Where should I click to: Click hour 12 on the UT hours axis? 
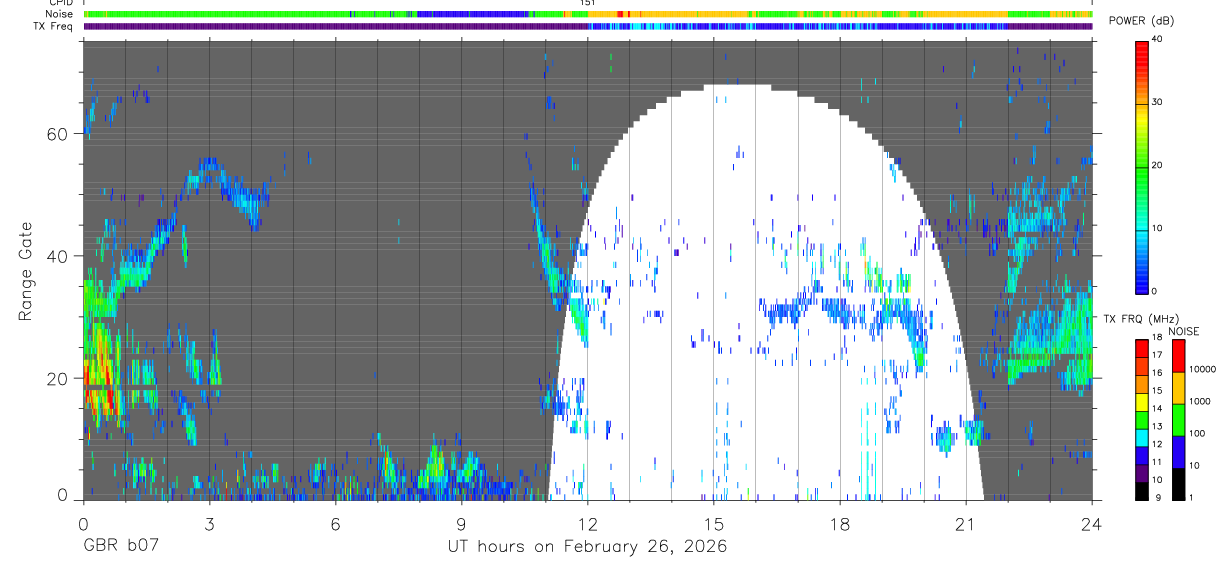(x=588, y=523)
